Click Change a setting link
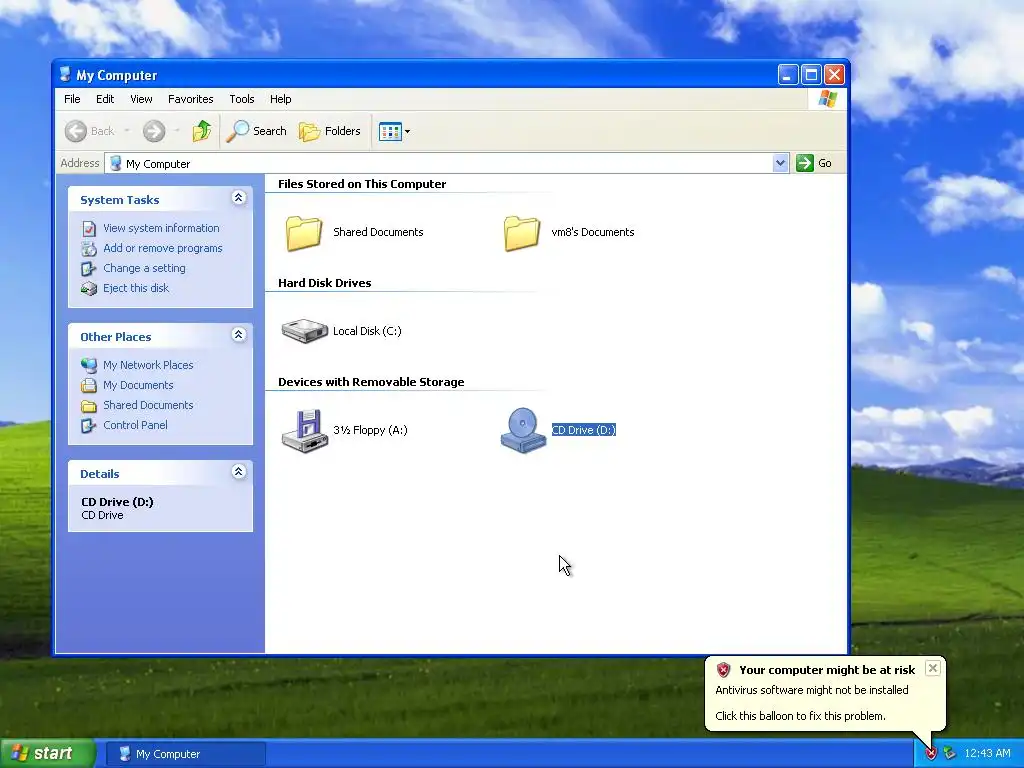This screenshot has height=768, width=1024. point(144,268)
